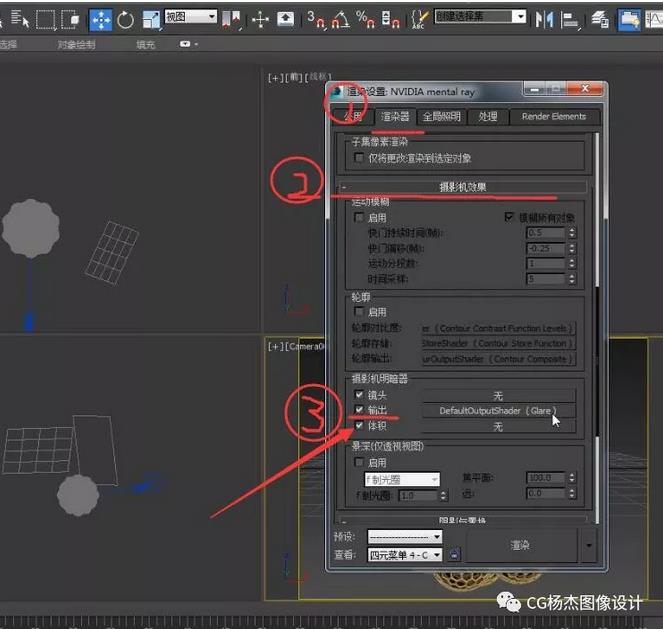Click the f制光圈 1.0 value field
Image resolution: width=663 pixels, height=629 pixels.
[x=417, y=495]
